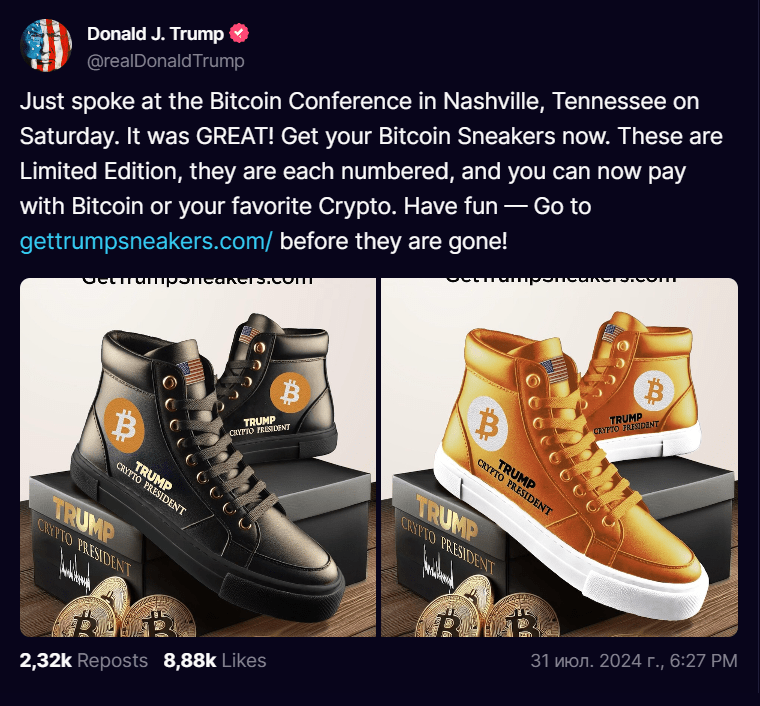Open the gettrumpsneakers.com/ link
The width and height of the screenshot is (760, 706).
(x=146, y=241)
